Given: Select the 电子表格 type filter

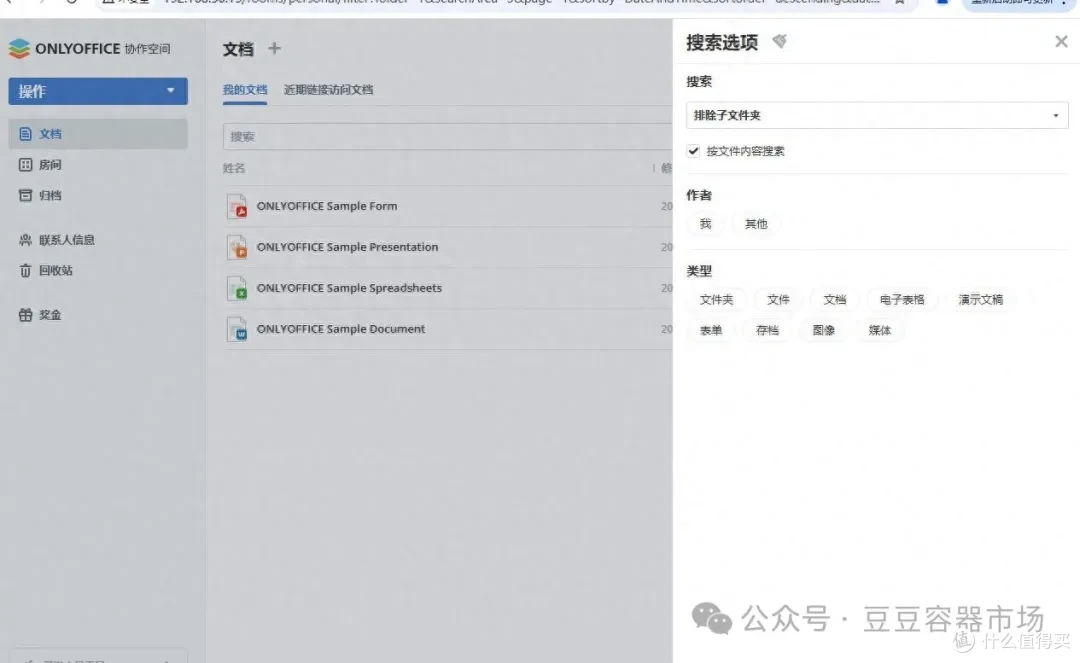Looking at the screenshot, I should 902,299.
